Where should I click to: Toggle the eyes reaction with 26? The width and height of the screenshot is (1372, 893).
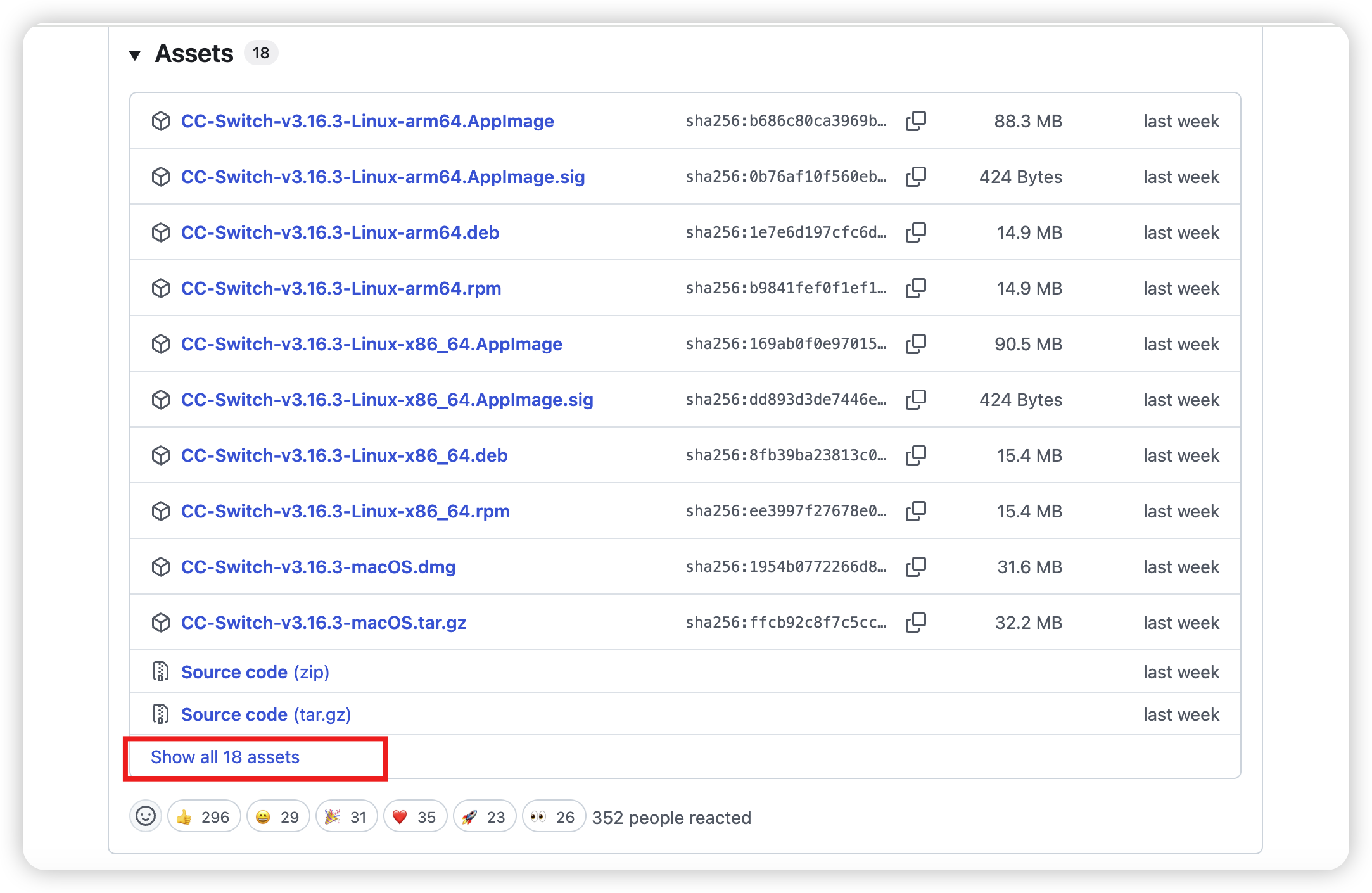(x=554, y=817)
